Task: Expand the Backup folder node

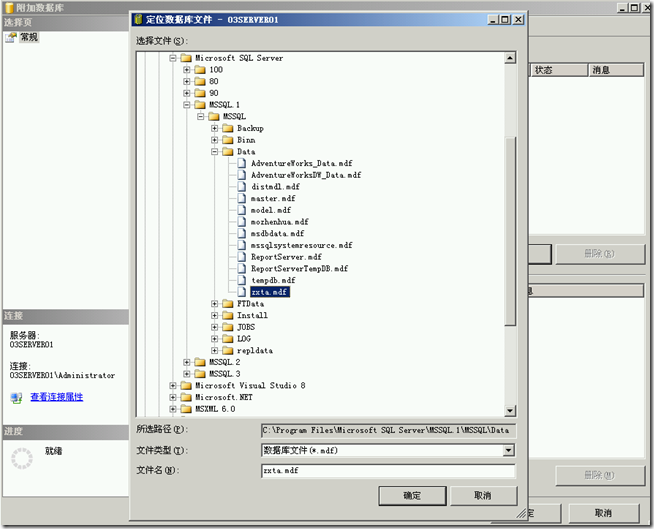Action: point(214,128)
